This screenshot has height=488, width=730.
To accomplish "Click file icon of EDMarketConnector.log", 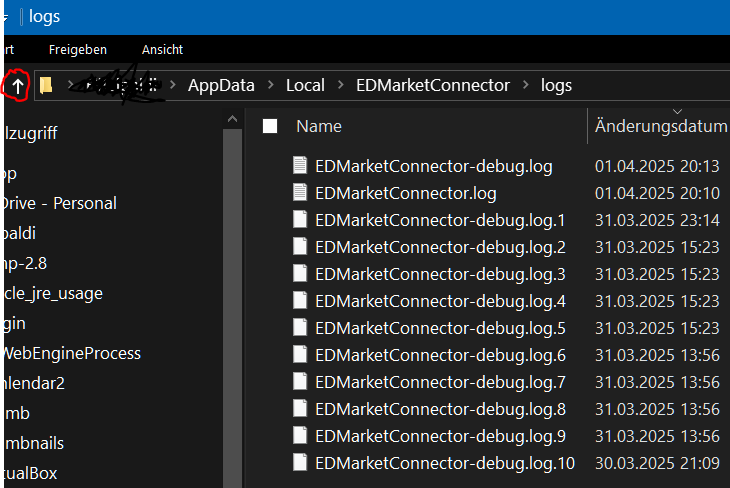I will pos(300,192).
